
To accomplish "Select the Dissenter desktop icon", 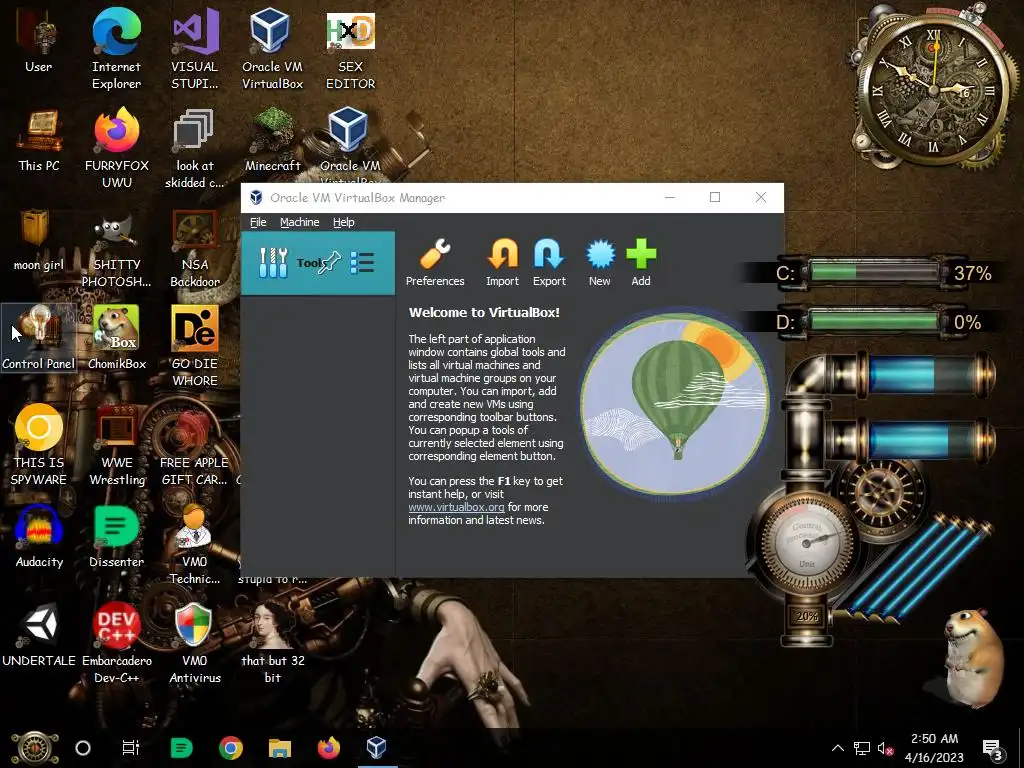I will coord(116,536).
